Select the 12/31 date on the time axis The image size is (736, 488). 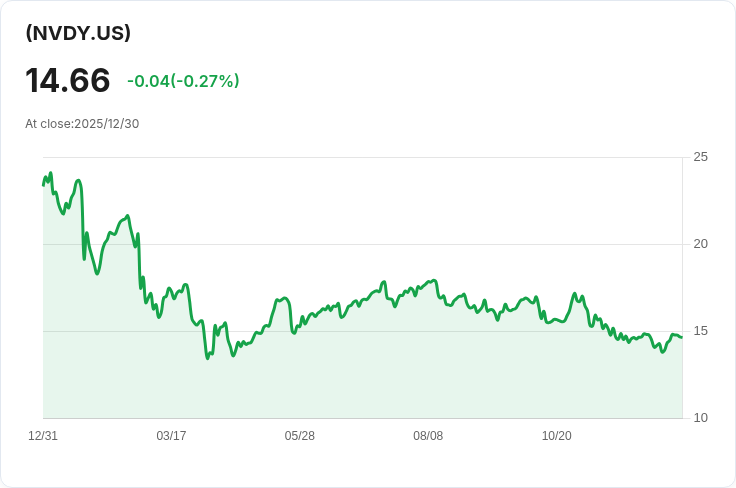point(43,436)
